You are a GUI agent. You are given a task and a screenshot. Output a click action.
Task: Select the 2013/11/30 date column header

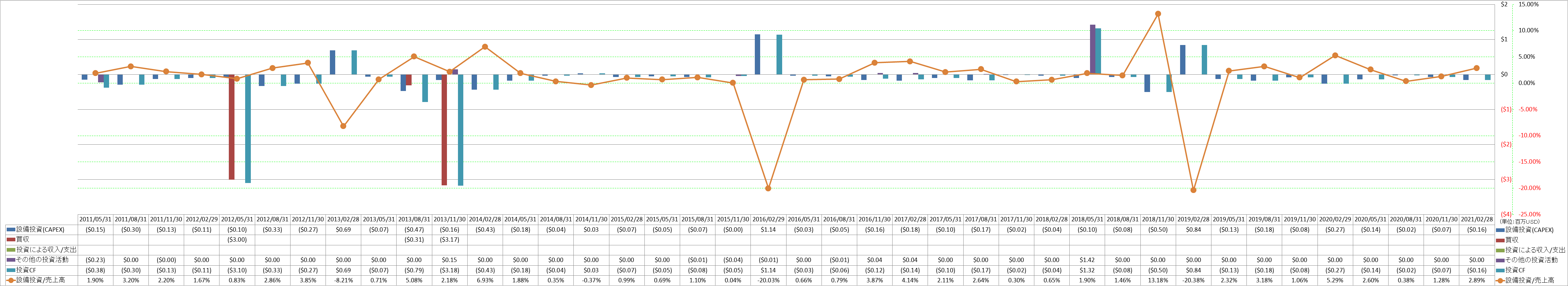[x=450, y=220]
